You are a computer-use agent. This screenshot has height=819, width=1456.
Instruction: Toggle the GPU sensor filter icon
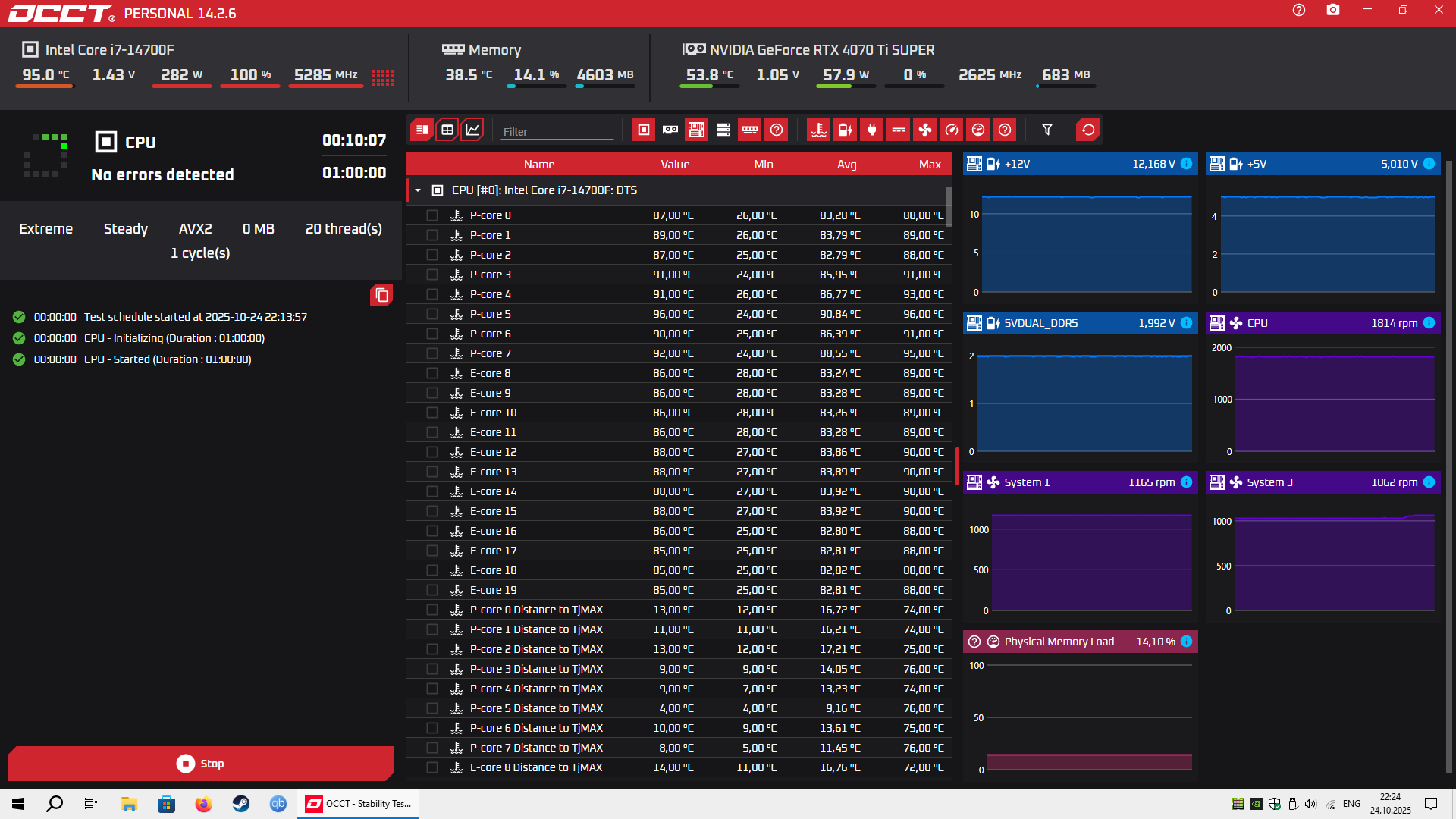670,130
